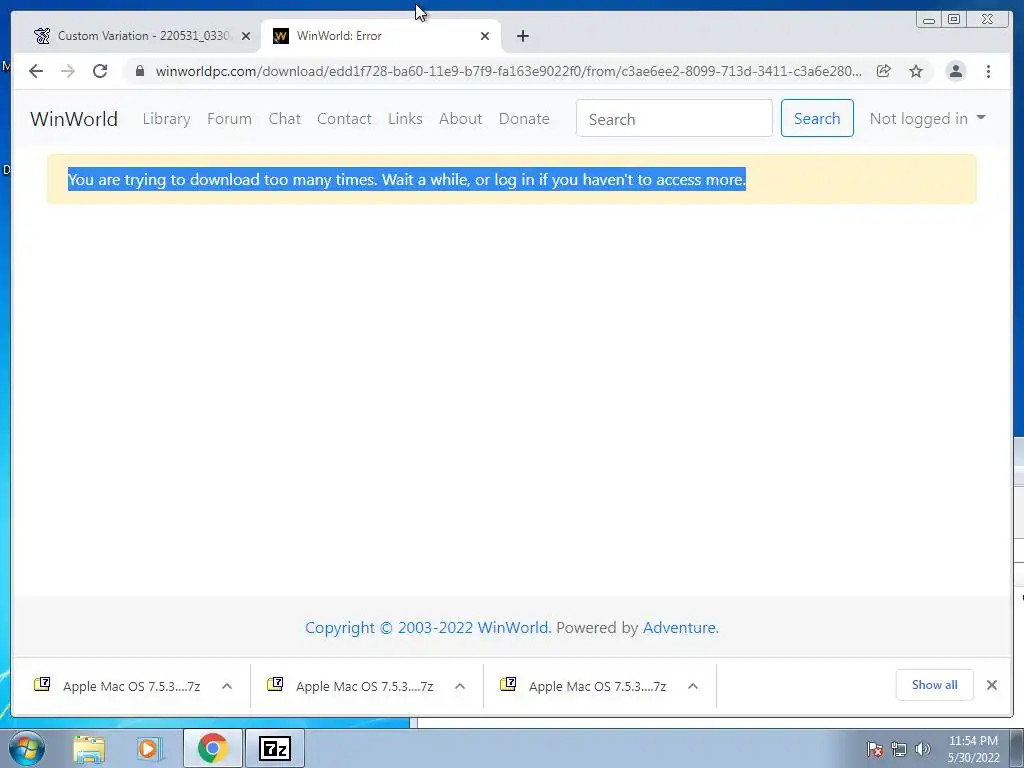The image size is (1024, 768).
Task: Switch to 7-Zip in the taskbar
Action: [x=275, y=748]
